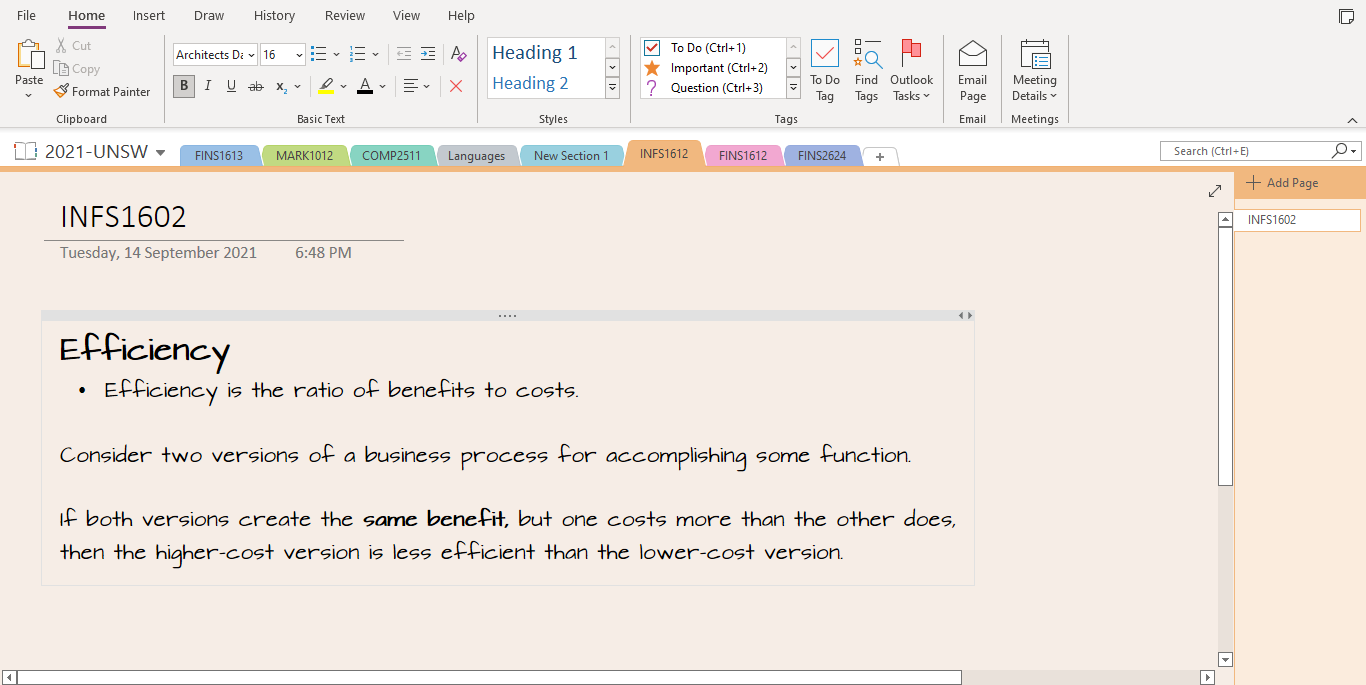Expand the Tags gallery more arrow
The width and height of the screenshot is (1366, 685).
pyautogui.click(x=794, y=88)
